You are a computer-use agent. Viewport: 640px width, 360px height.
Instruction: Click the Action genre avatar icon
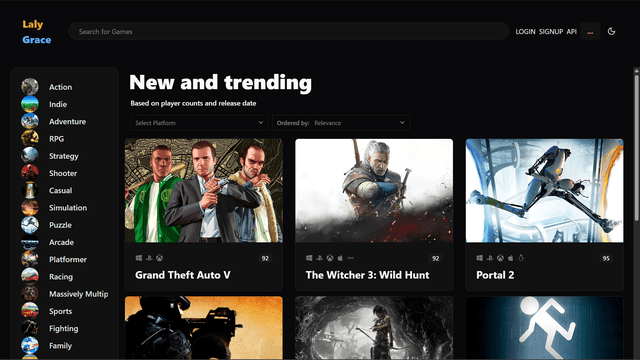(x=30, y=87)
